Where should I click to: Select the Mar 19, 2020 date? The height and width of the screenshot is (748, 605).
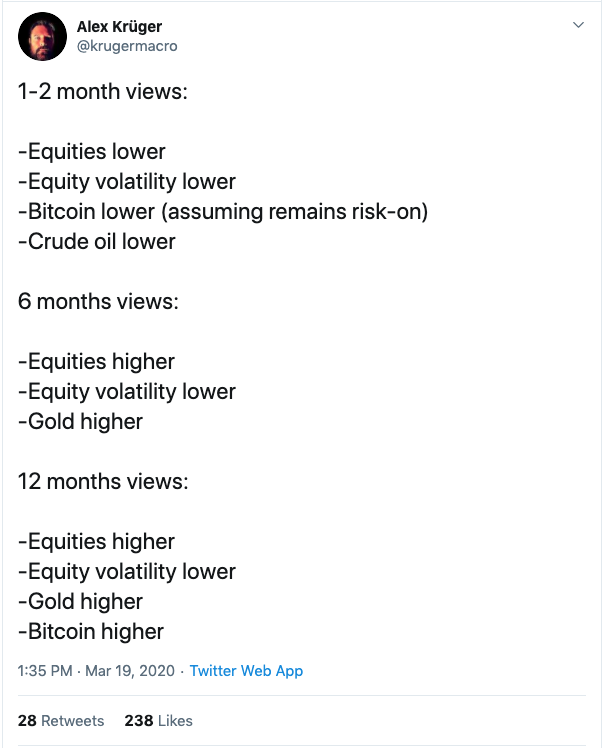[130, 671]
